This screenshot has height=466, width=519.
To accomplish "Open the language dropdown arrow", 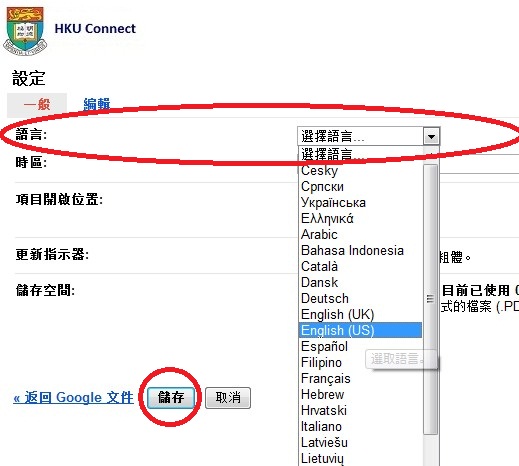I will point(431,136).
